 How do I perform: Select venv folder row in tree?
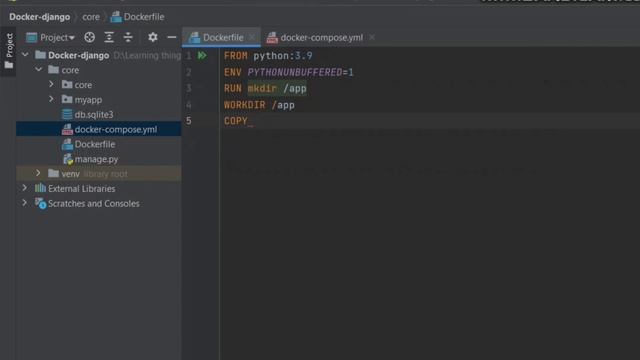point(99,174)
